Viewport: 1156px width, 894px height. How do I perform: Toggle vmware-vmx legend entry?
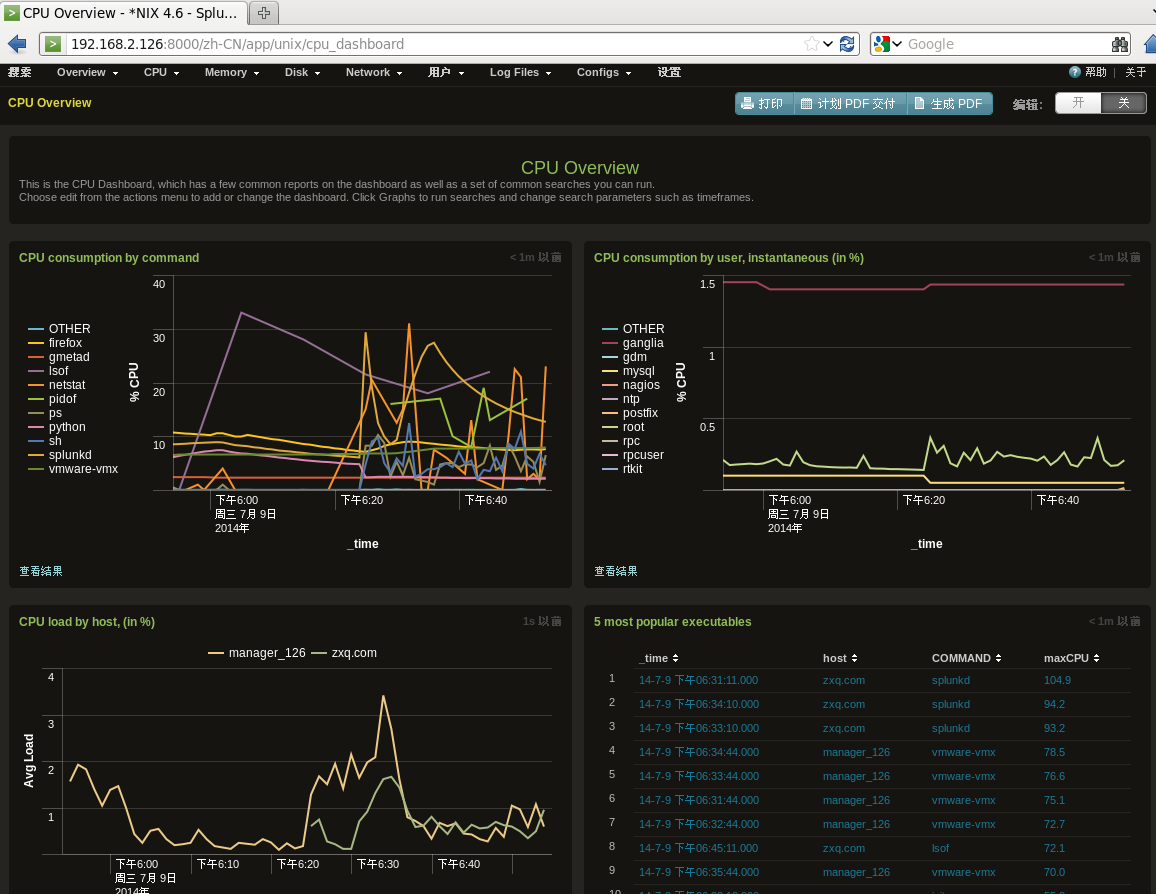[73, 469]
